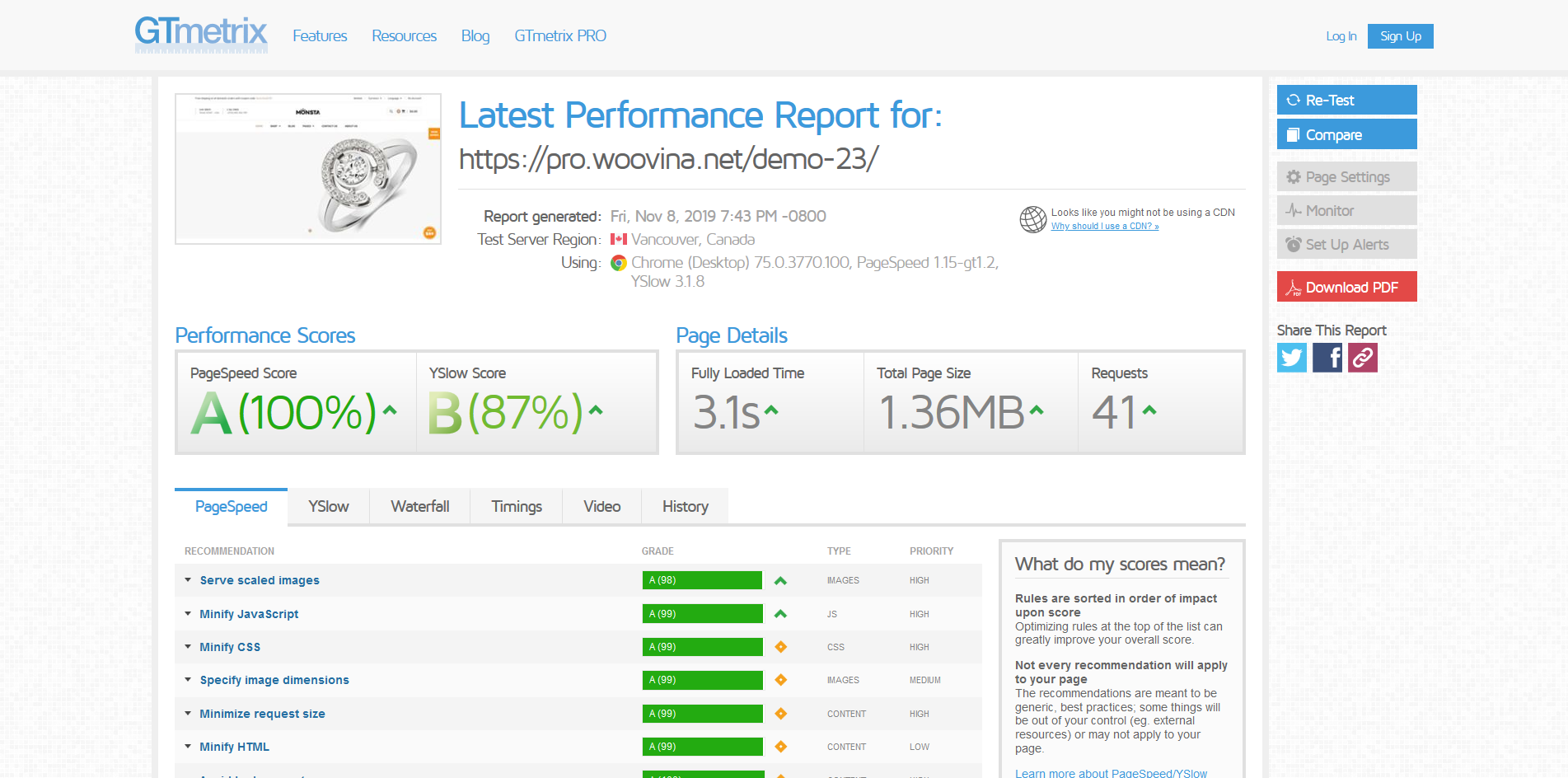Open GTmetrix PRO navigation link
The width and height of the screenshot is (1568, 778).
pyautogui.click(x=560, y=36)
